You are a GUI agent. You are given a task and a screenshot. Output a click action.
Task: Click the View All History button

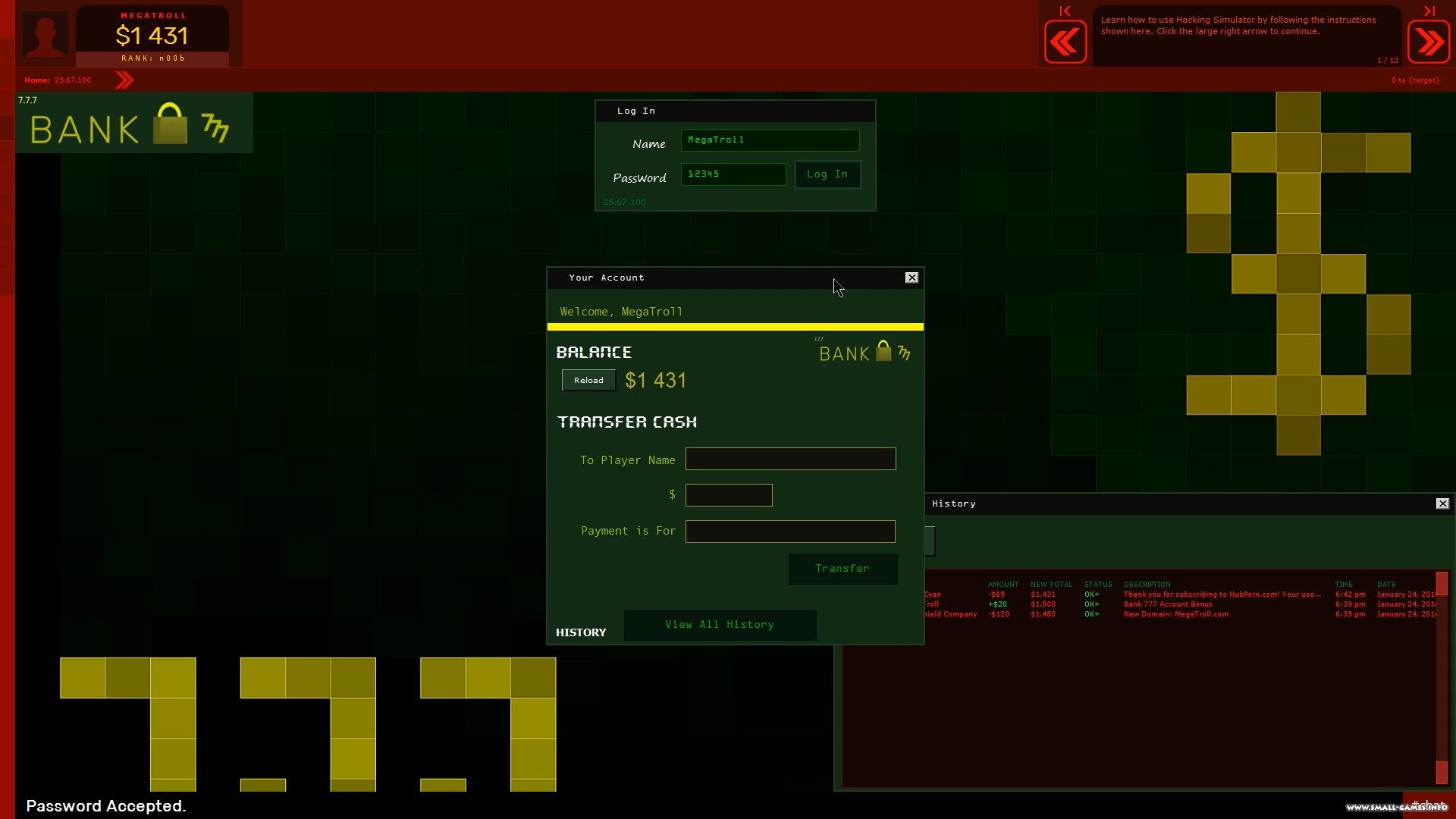[719, 624]
